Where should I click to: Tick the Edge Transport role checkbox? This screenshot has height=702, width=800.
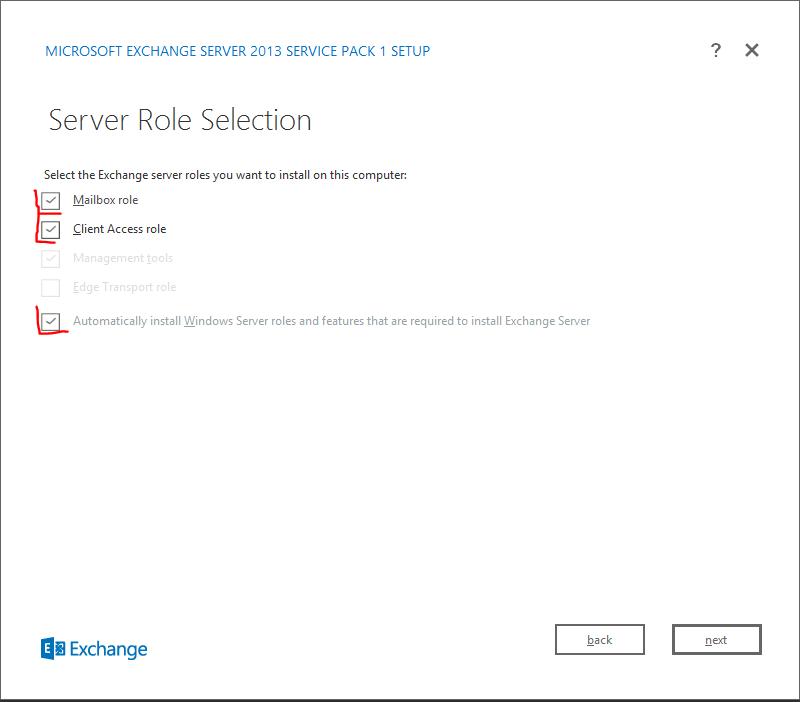coord(51,288)
